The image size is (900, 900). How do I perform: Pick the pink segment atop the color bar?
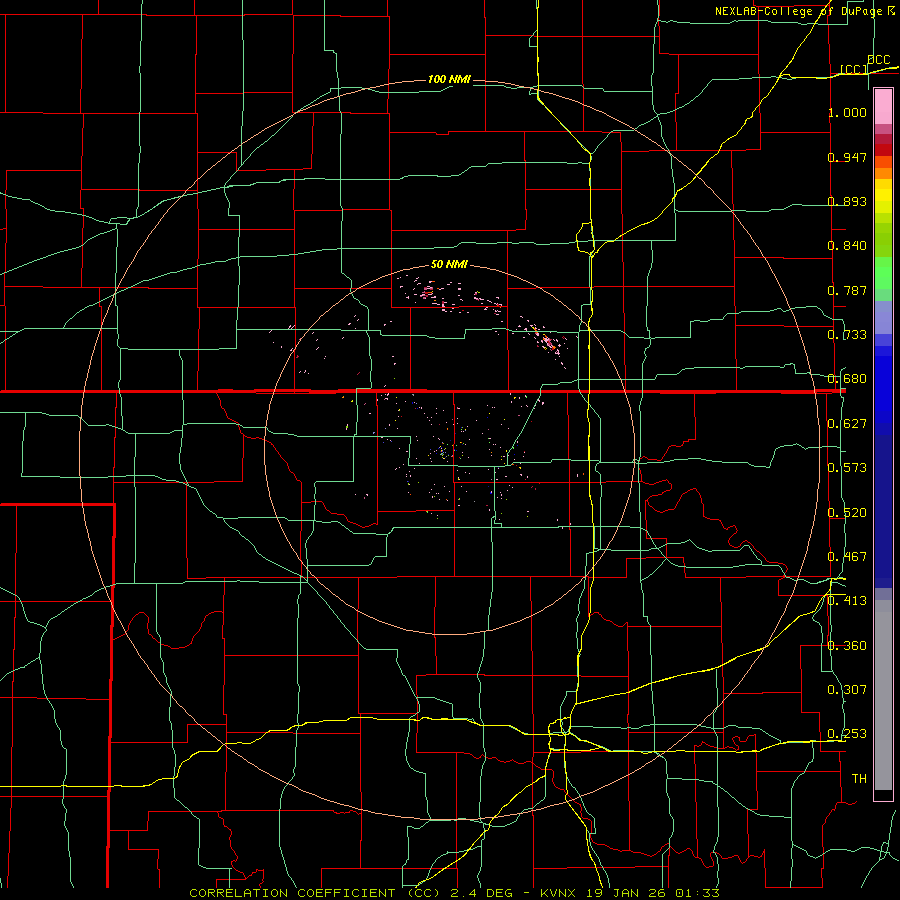[x=883, y=107]
